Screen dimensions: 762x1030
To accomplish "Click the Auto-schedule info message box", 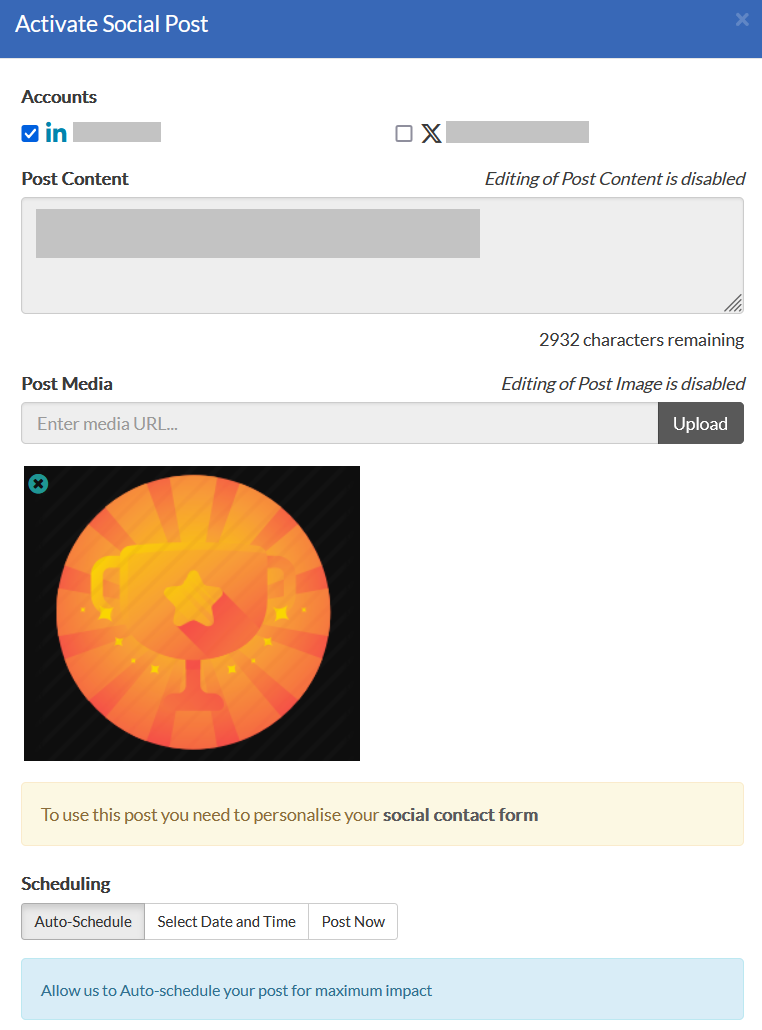I will pos(382,989).
